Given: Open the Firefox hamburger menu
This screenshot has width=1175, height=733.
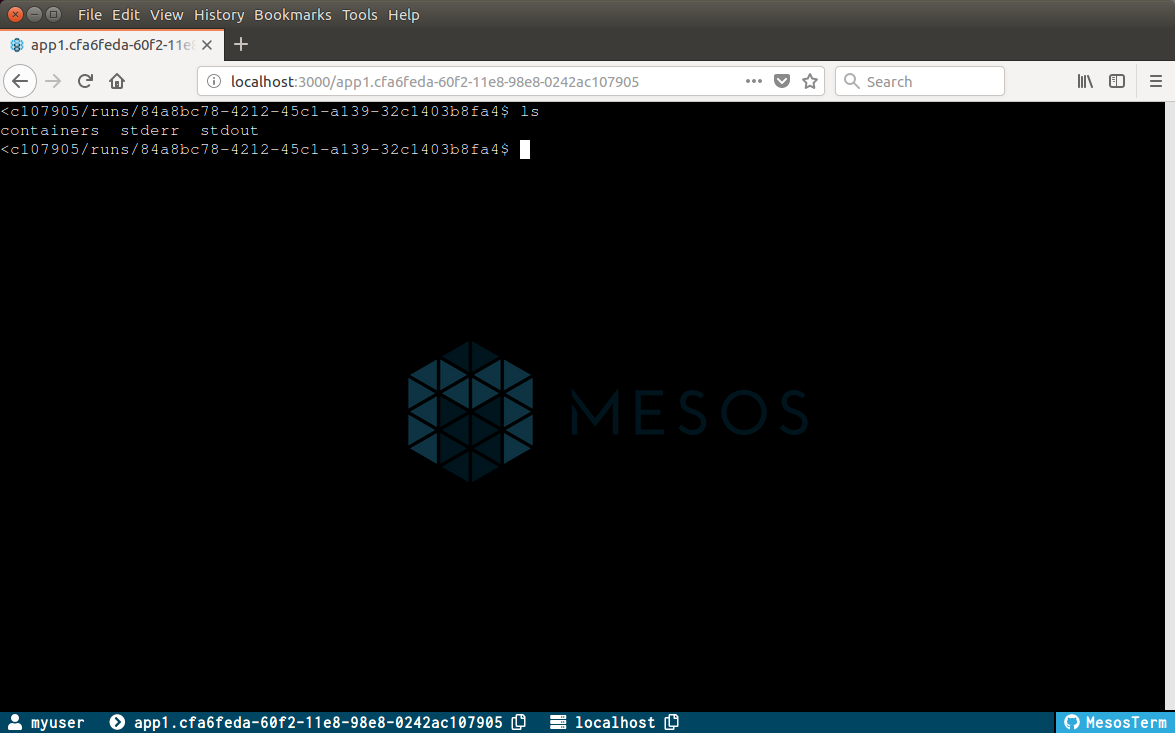Looking at the screenshot, I should [x=1156, y=81].
